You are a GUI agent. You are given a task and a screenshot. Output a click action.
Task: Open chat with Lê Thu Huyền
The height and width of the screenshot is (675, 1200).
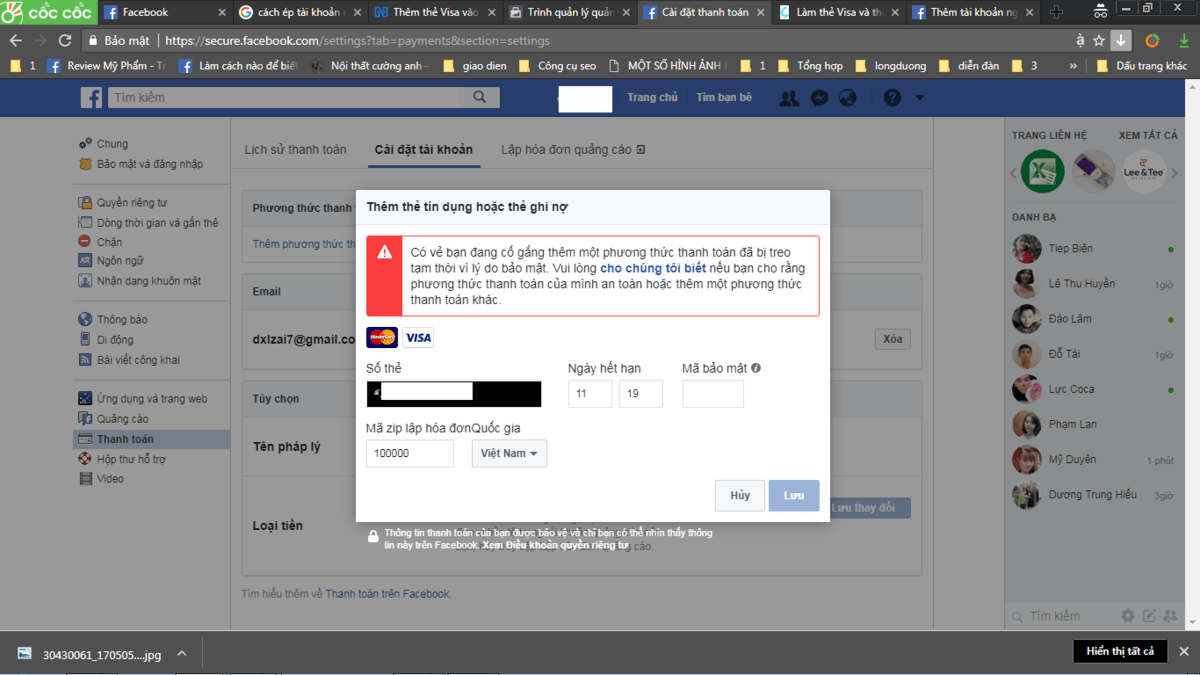[x=1094, y=284]
